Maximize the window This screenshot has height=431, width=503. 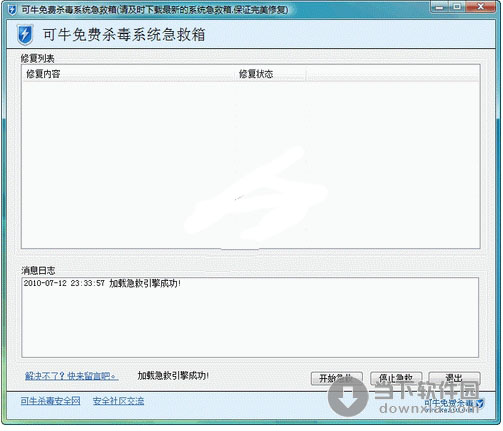coord(457,7)
